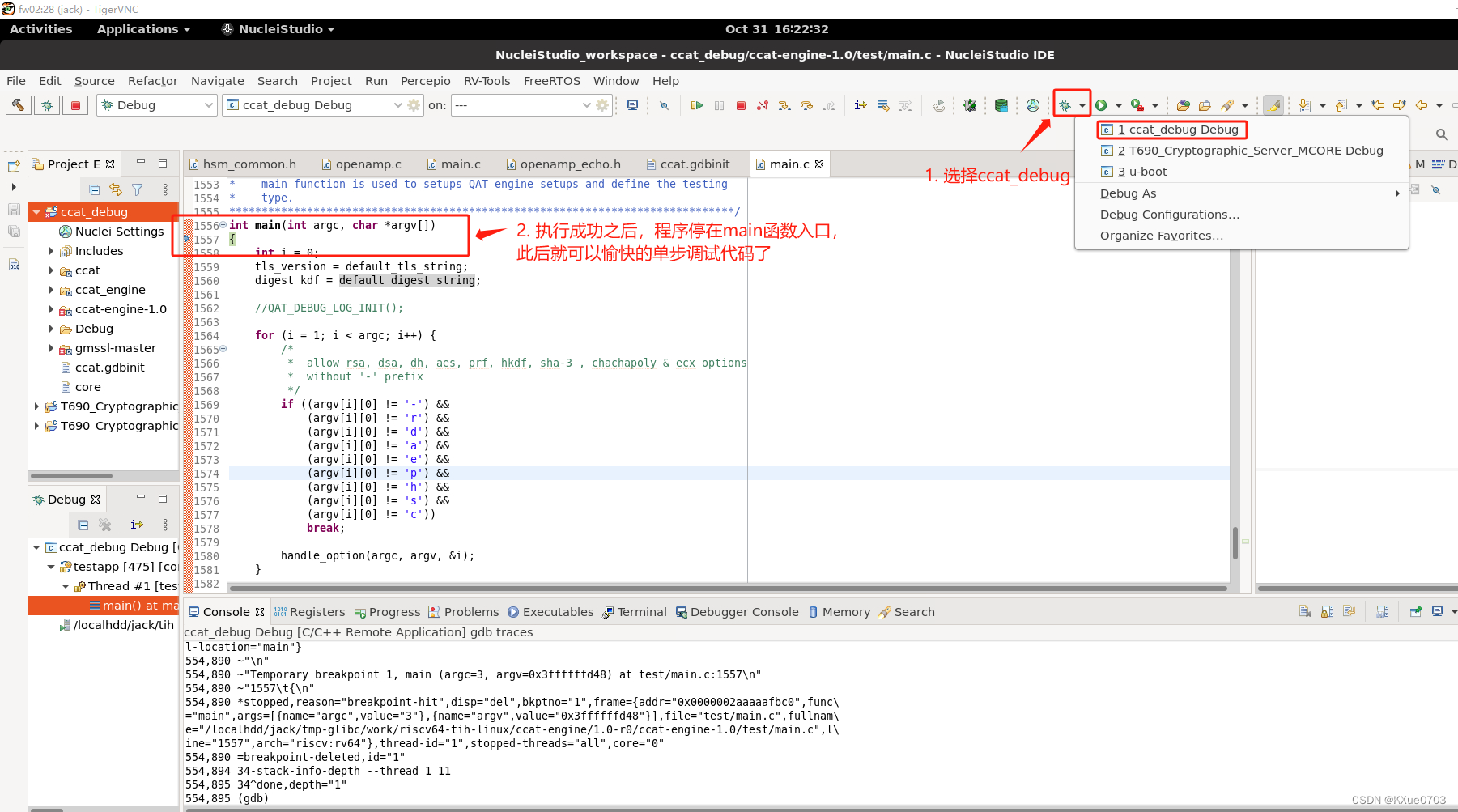1458x812 pixels.
Task: Click the green Run play button
Action: 1101,105
